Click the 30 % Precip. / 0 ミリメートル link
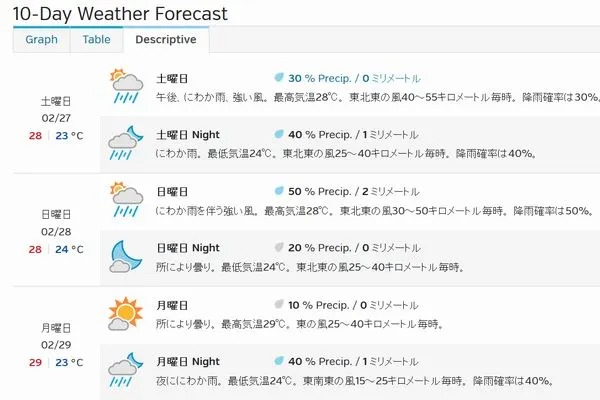 [354, 78]
